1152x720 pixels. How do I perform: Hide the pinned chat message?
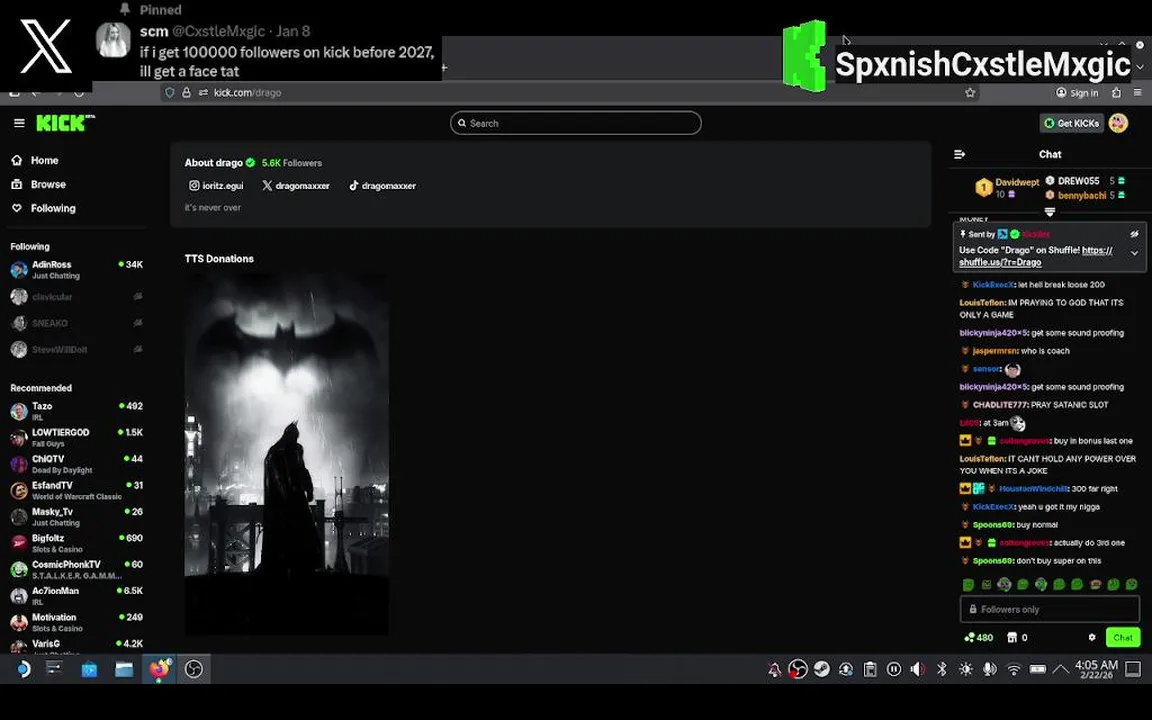(x=1134, y=234)
